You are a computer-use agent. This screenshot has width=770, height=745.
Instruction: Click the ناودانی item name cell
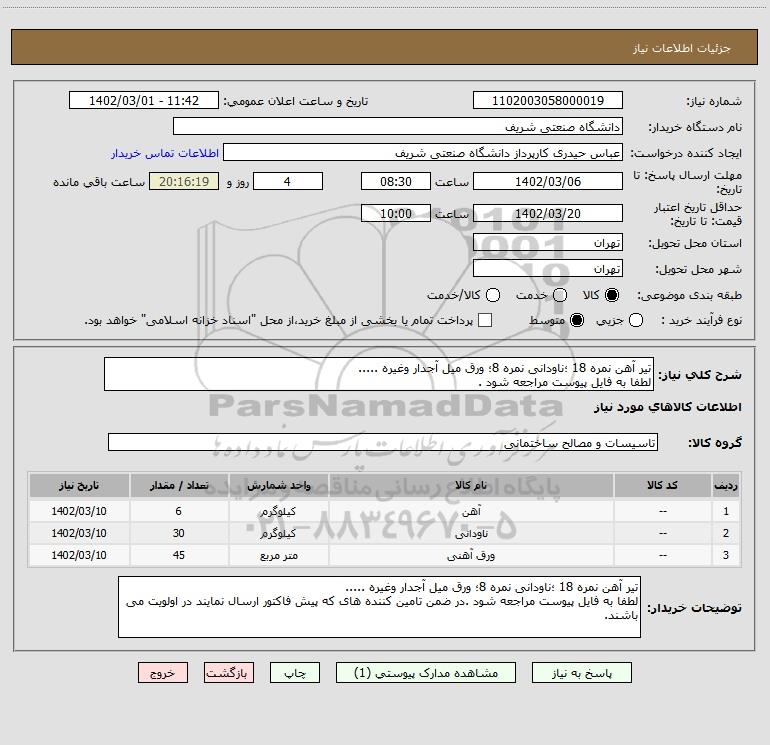click(x=471, y=533)
